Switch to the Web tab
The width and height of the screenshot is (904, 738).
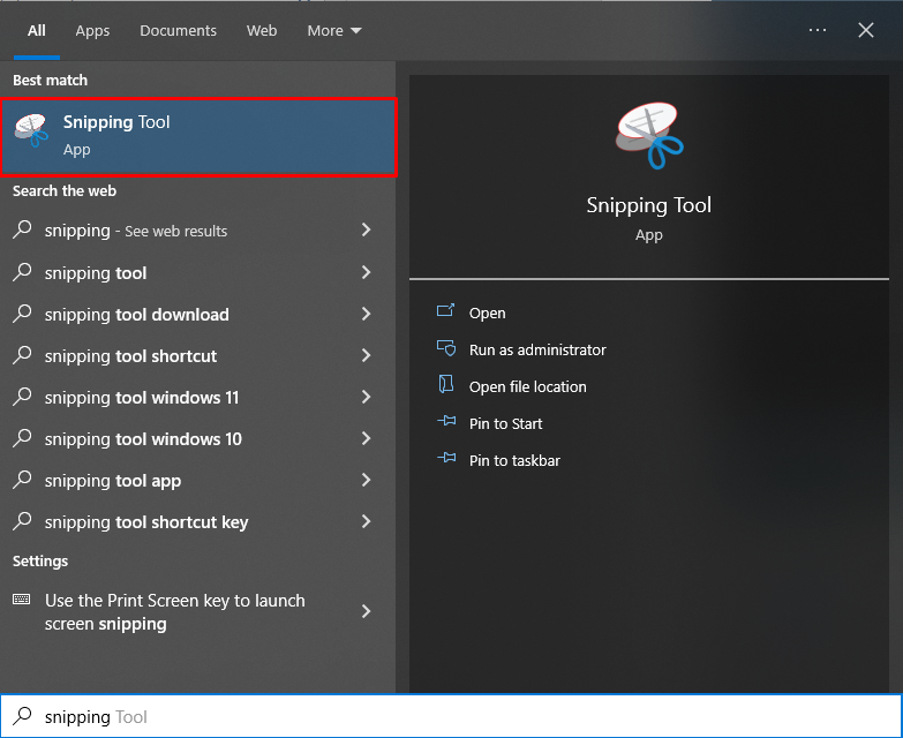point(262,31)
